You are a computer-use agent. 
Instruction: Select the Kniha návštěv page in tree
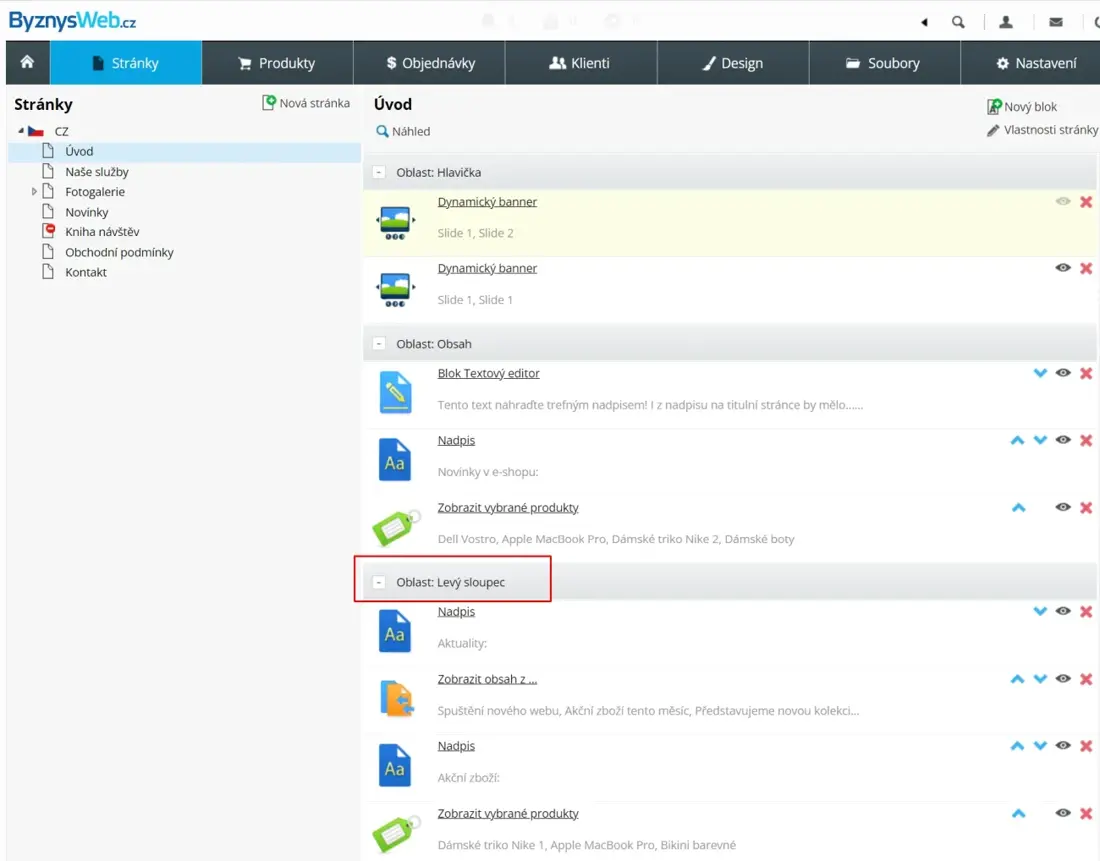coord(102,232)
